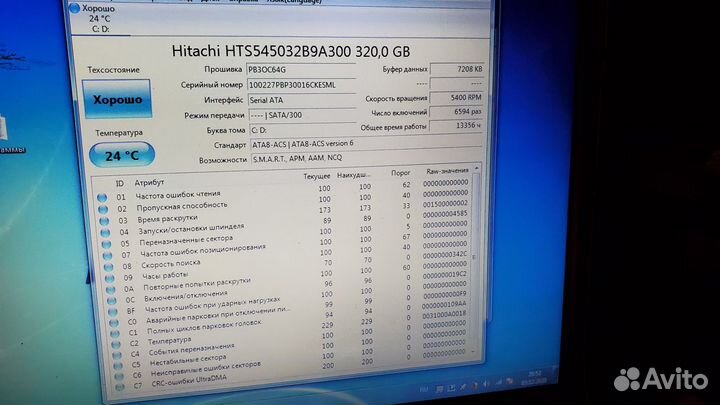Click the raw value 001500000002
This screenshot has width=720, height=405.
445,203
